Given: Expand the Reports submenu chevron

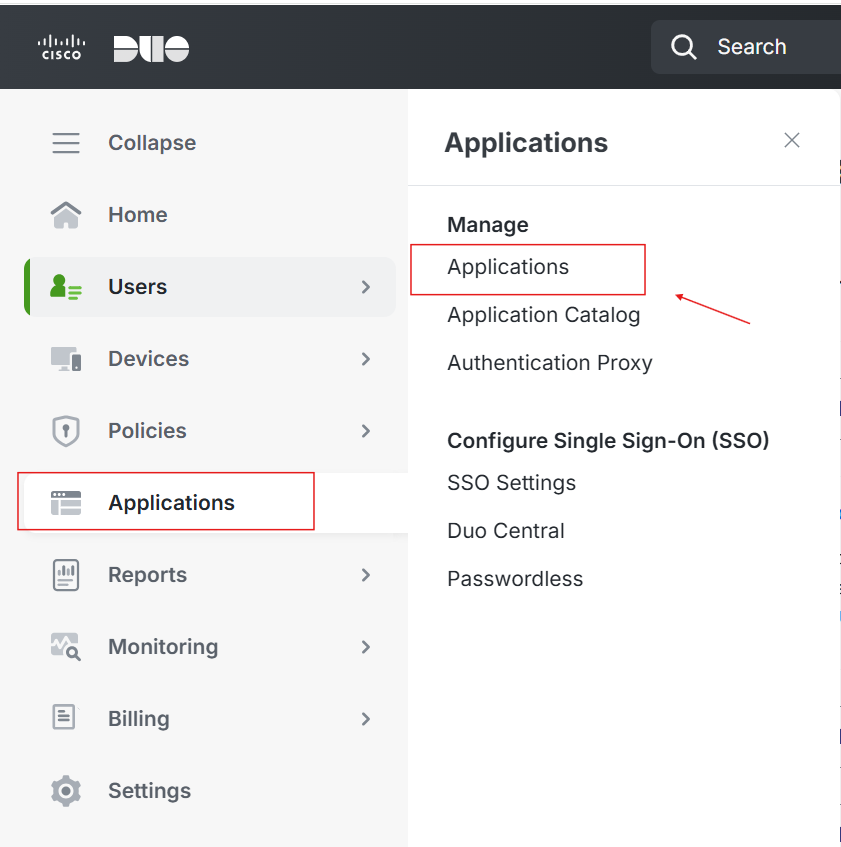Looking at the screenshot, I should pos(366,575).
